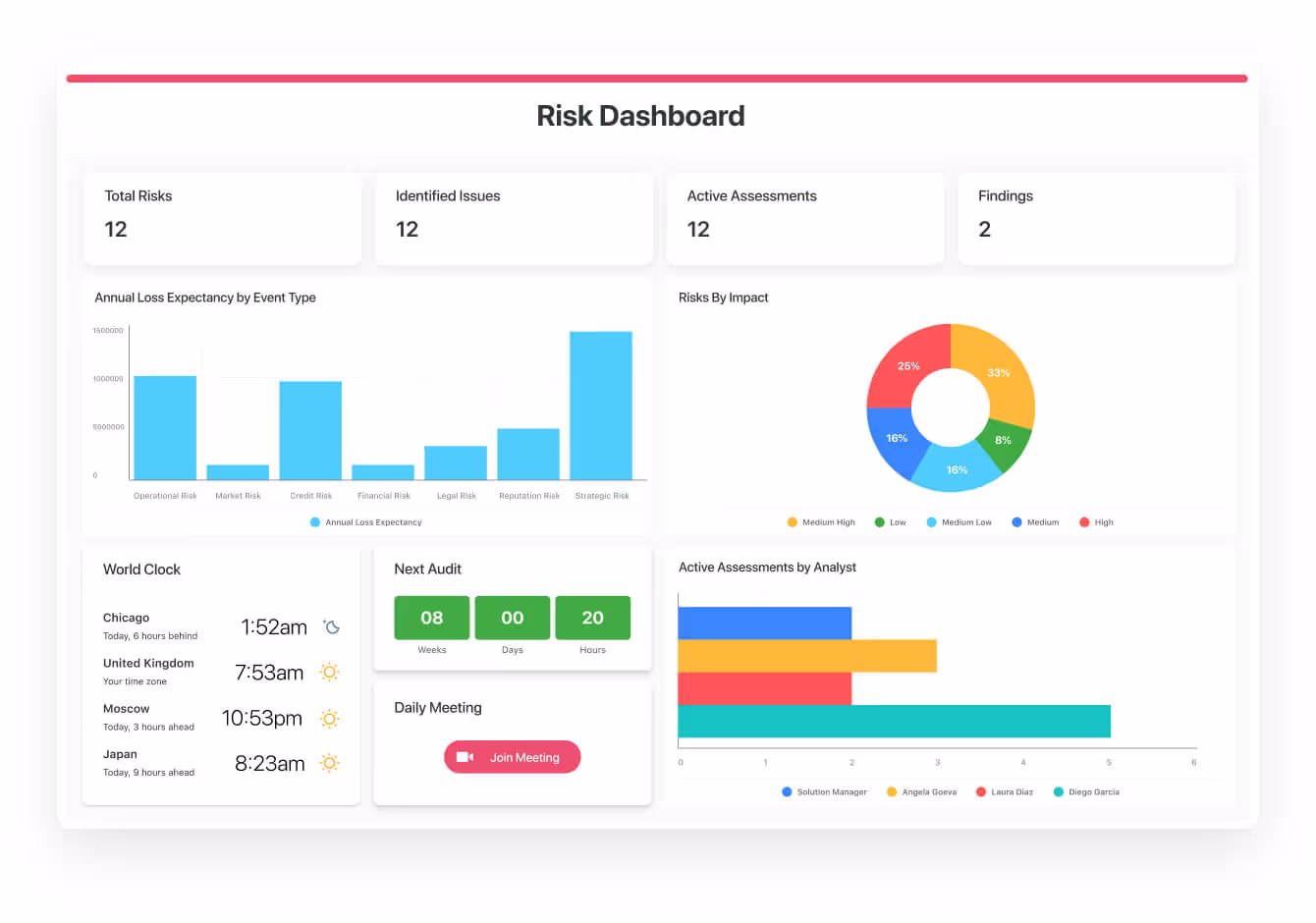1316x923 pixels.
Task: Click the video camera icon in Join Meeting
Action: pos(466,757)
